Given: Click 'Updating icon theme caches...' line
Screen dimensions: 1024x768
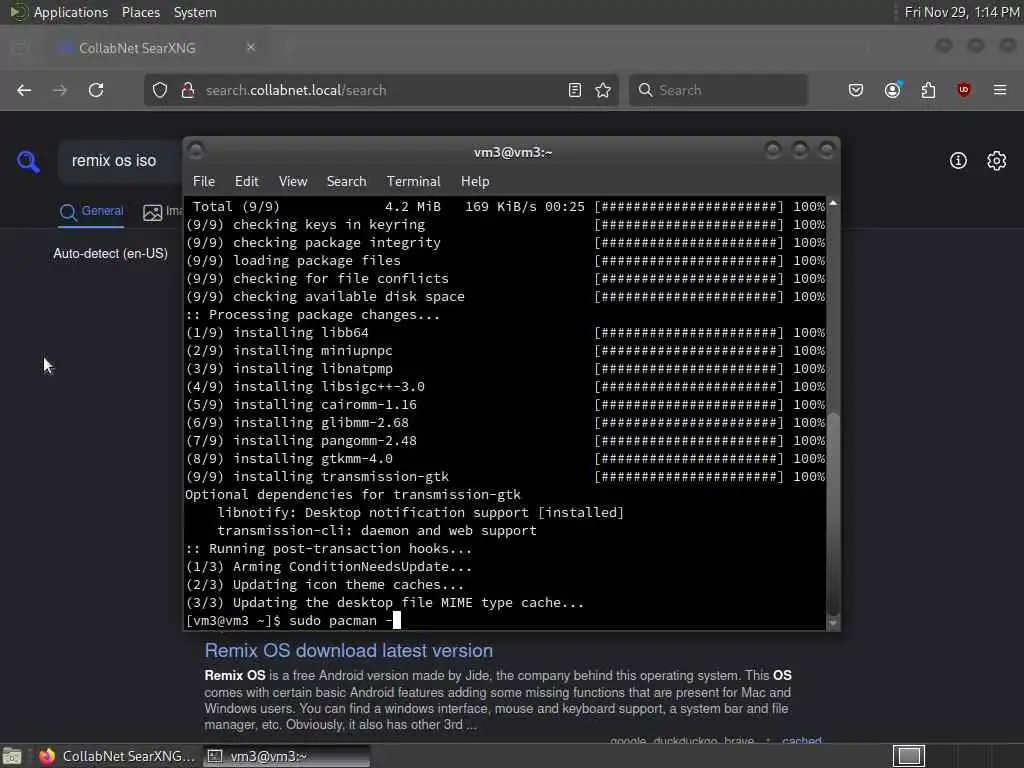Looking at the screenshot, I should (x=325, y=584).
